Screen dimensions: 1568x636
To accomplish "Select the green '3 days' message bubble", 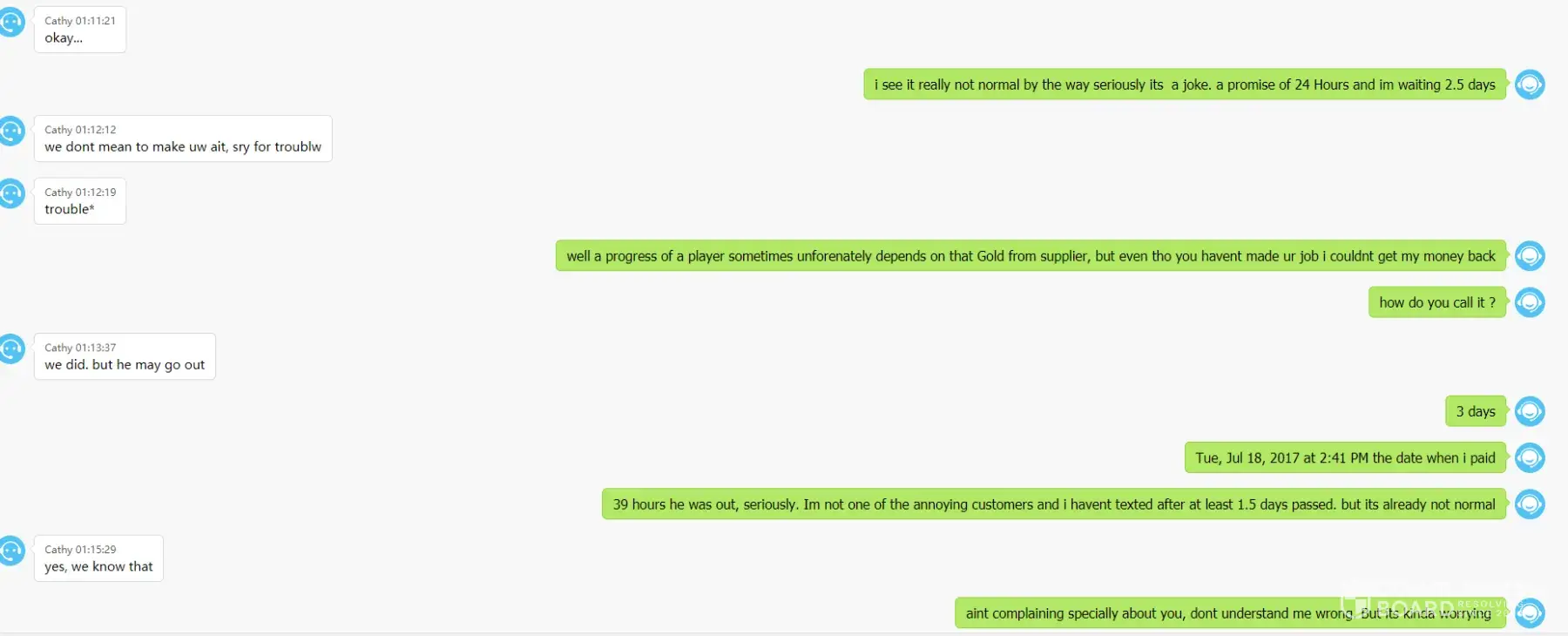I will [1476, 411].
